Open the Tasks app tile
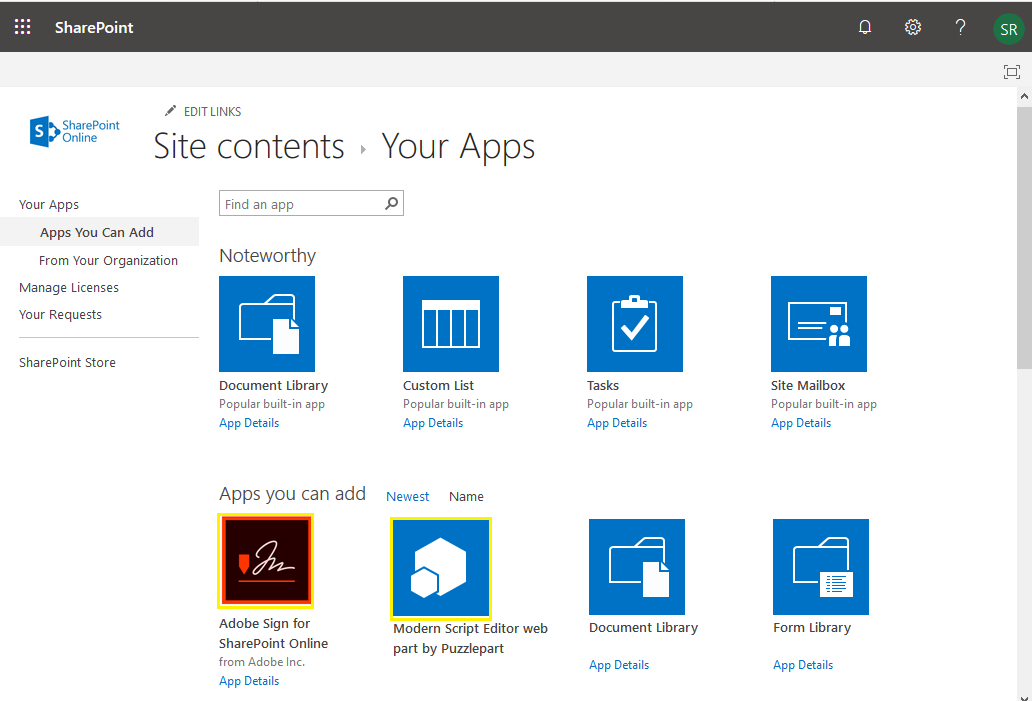 click(x=635, y=324)
